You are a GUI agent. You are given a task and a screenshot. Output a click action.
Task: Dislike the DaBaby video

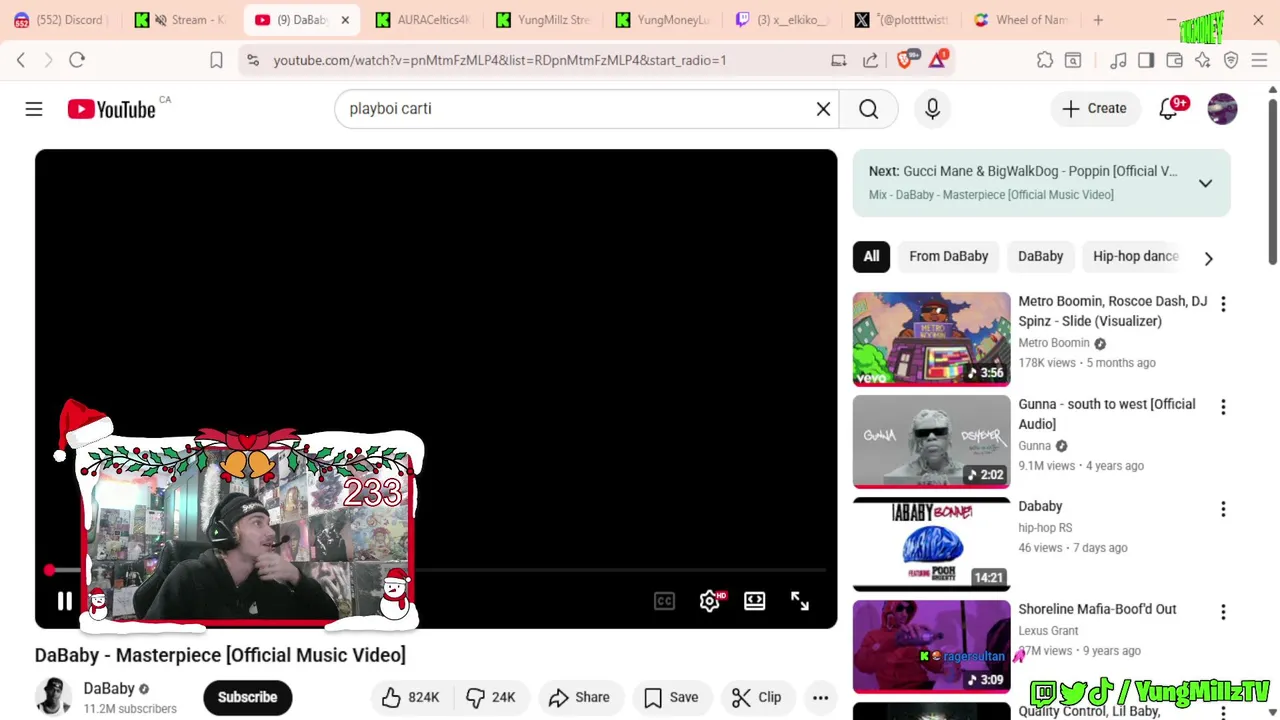coord(491,697)
